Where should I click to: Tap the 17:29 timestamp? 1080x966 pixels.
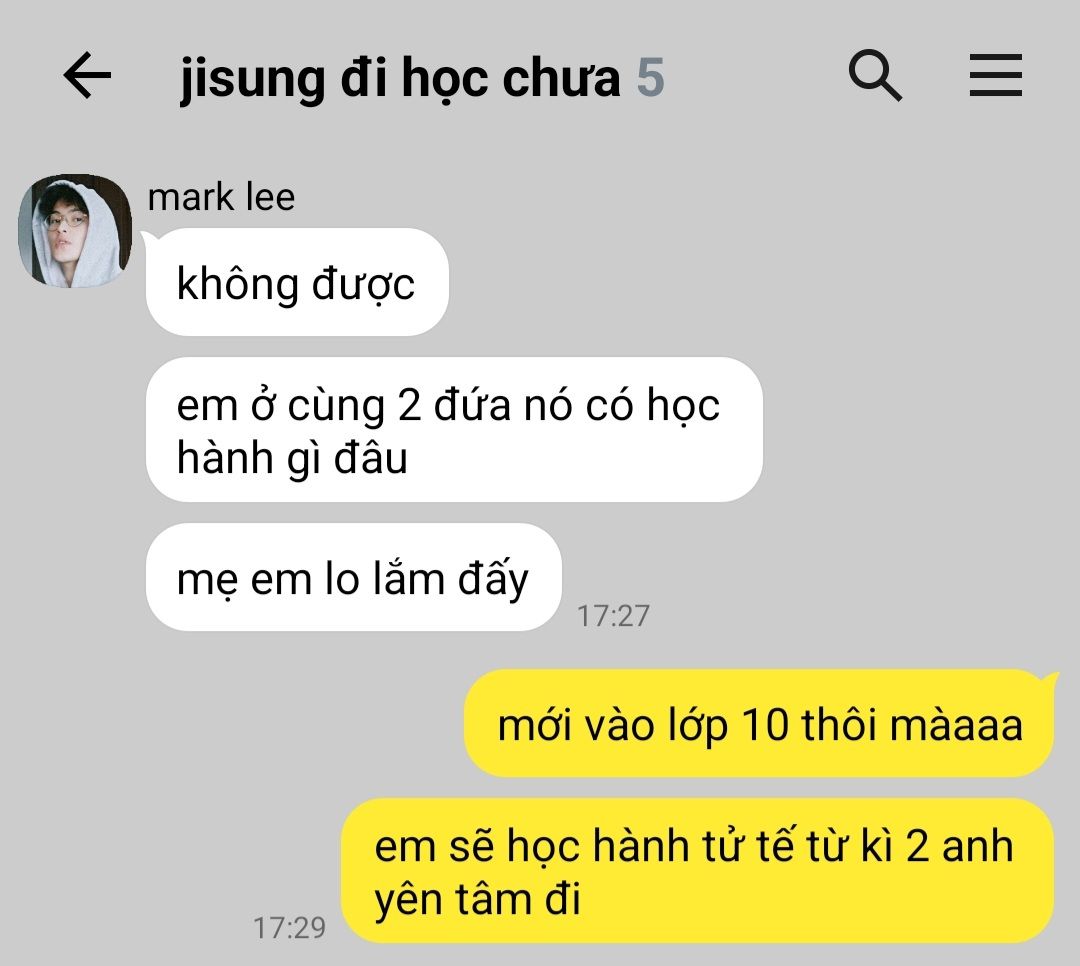point(289,928)
